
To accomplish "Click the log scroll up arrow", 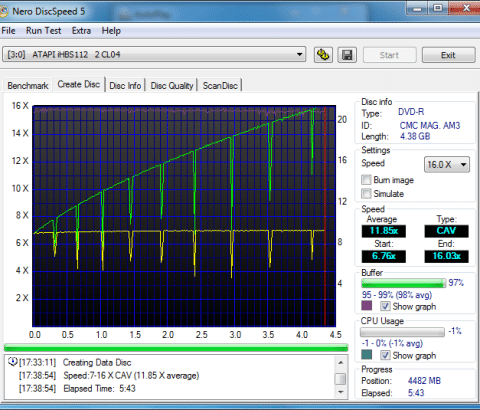I will [x=340, y=362].
